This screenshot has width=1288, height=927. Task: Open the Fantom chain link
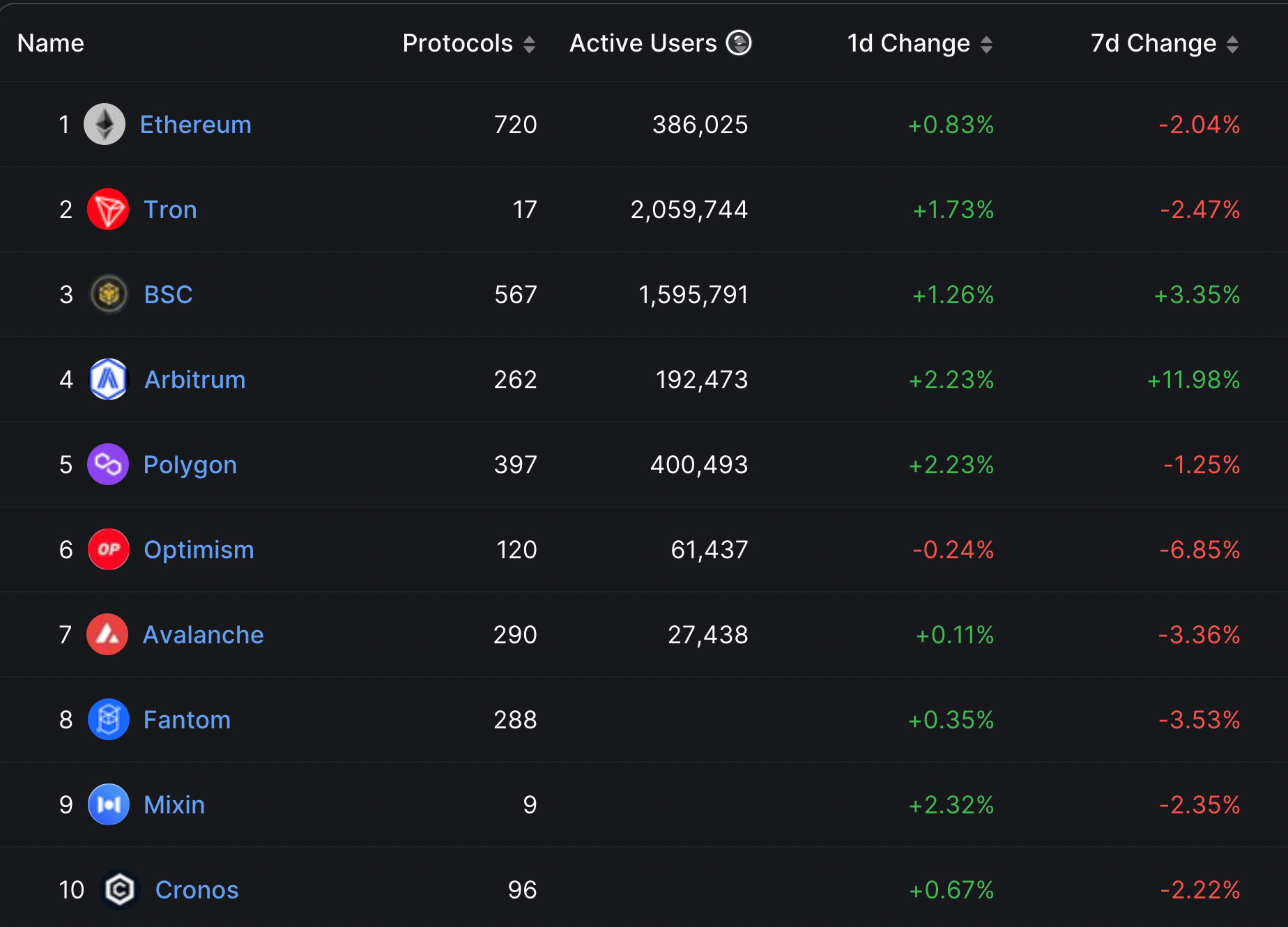[187, 720]
